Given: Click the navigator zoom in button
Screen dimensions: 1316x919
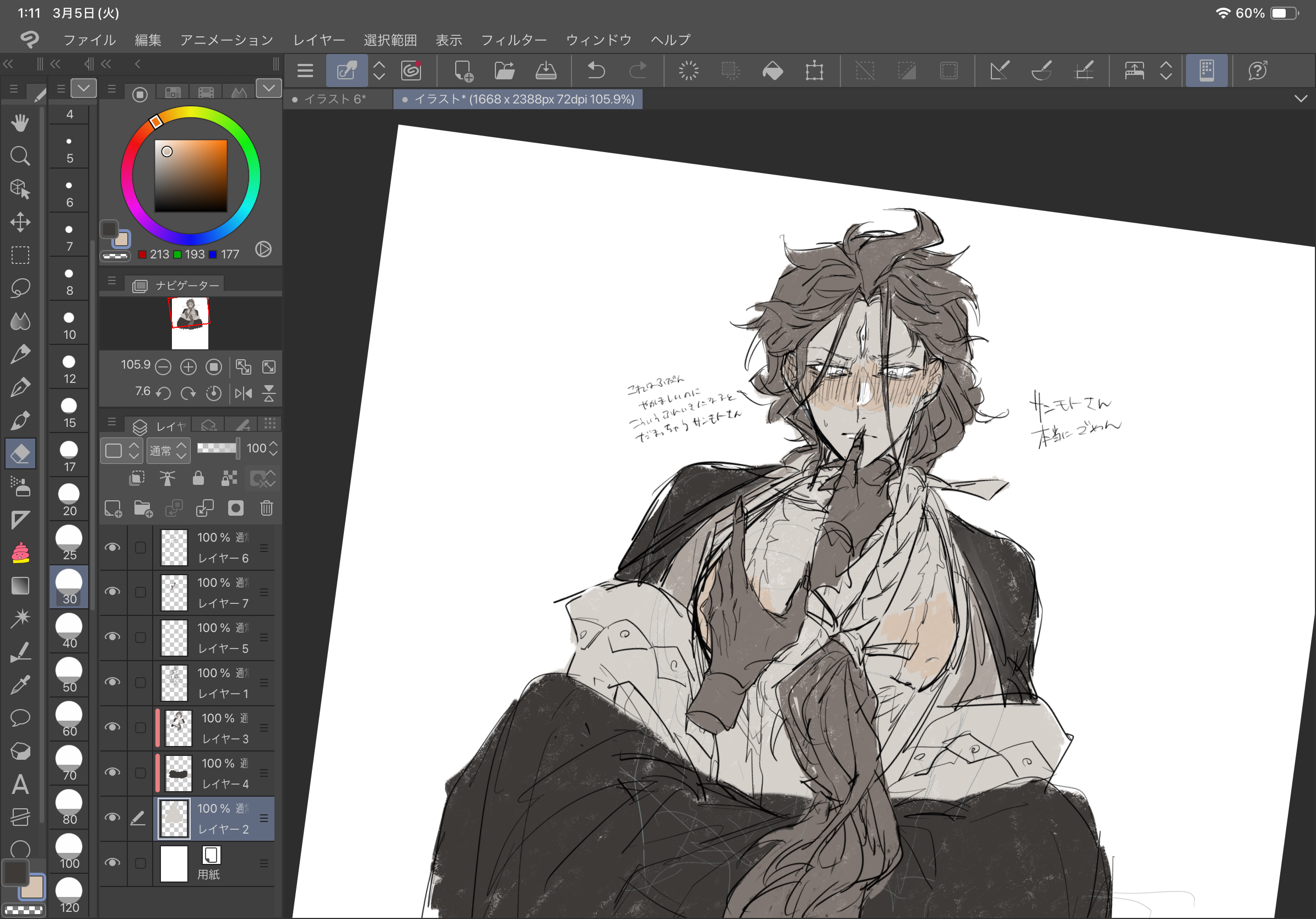Looking at the screenshot, I should click(188, 367).
